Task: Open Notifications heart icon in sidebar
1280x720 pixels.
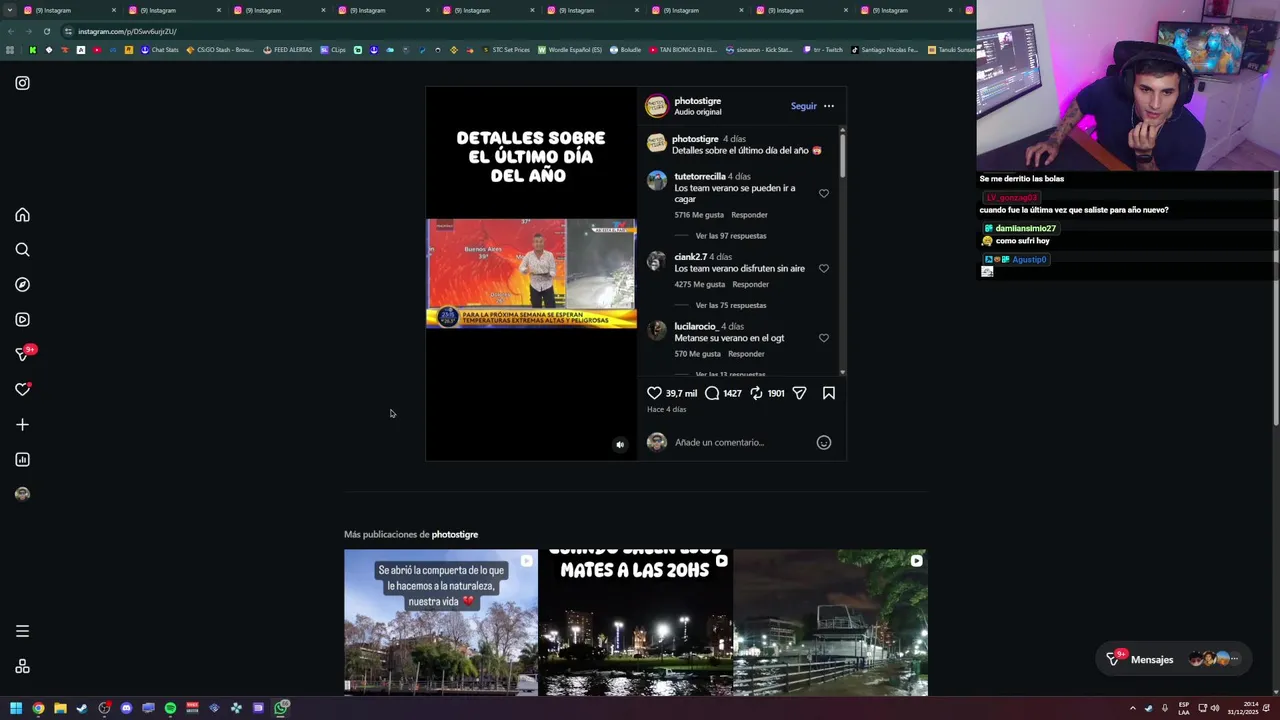Action: tap(22, 389)
